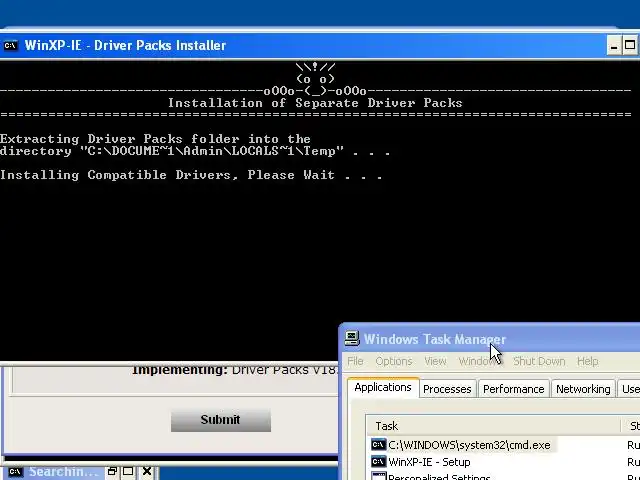The image size is (640, 480).
Task: Click 'Installation of Separate Driver Packs' heading
Action: click(x=315, y=103)
